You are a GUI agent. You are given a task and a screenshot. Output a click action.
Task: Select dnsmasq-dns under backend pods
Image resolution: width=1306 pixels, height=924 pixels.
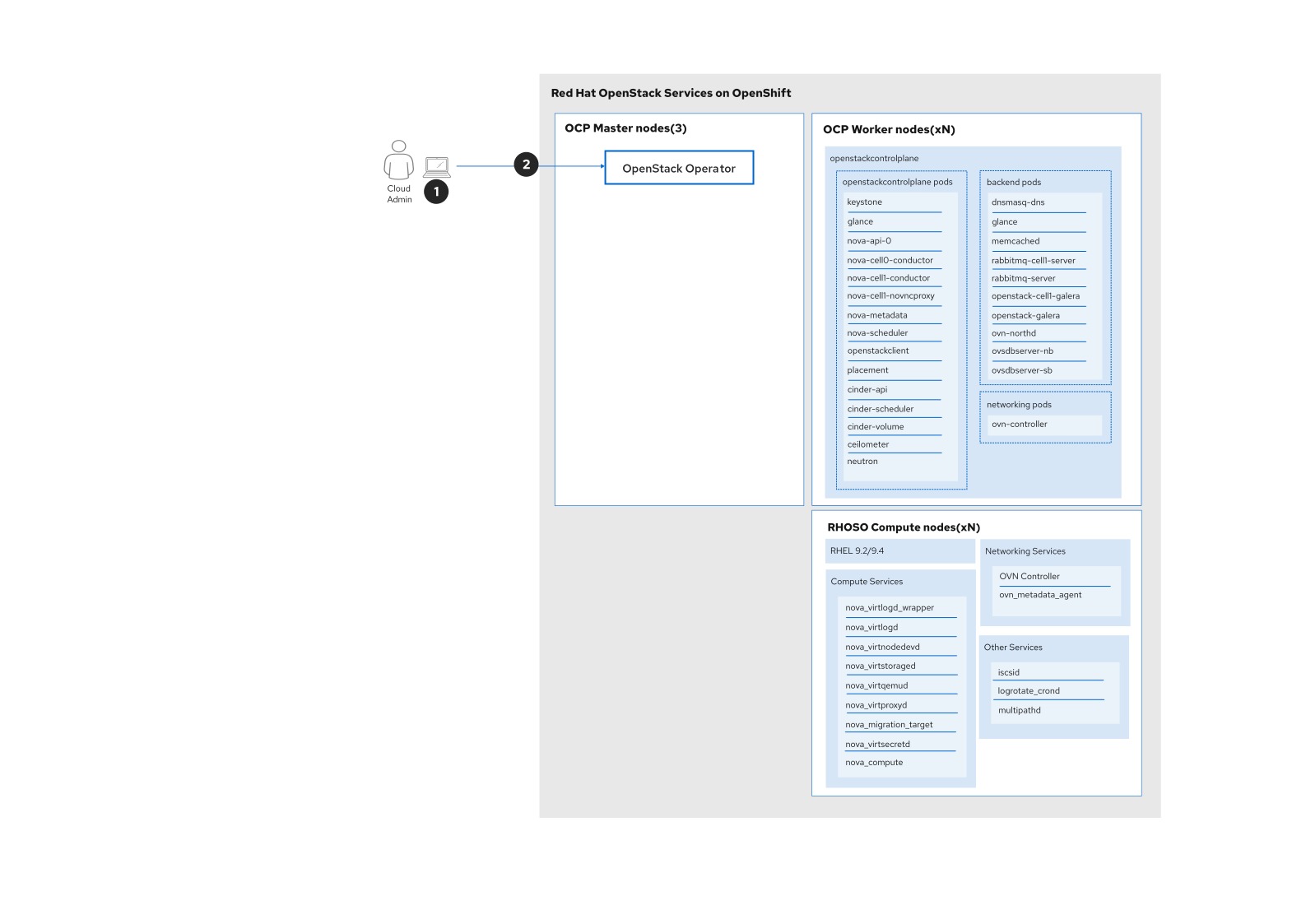(x=1018, y=202)
